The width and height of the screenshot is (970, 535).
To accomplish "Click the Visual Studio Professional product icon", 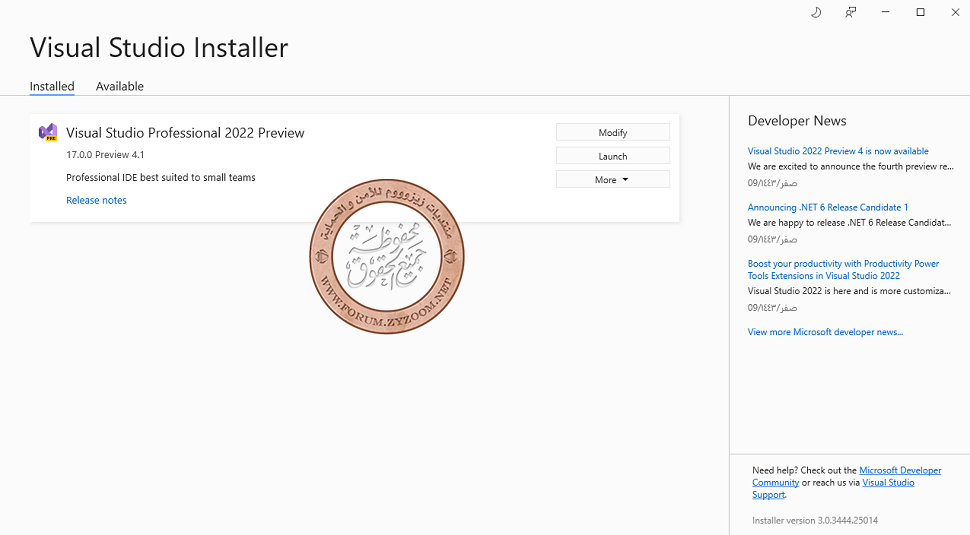I will coord(48,132).
